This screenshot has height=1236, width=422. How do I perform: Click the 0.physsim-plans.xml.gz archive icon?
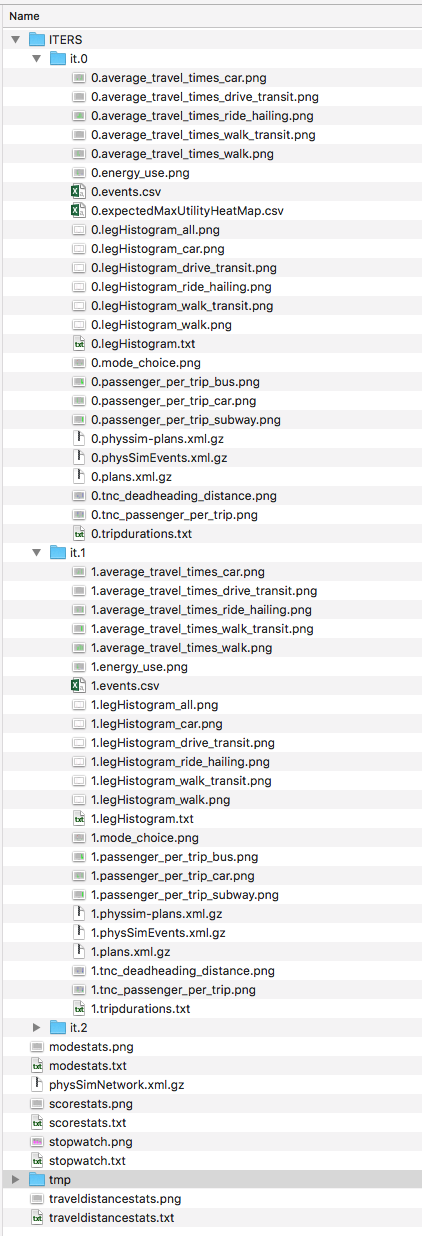coord(79,439)
